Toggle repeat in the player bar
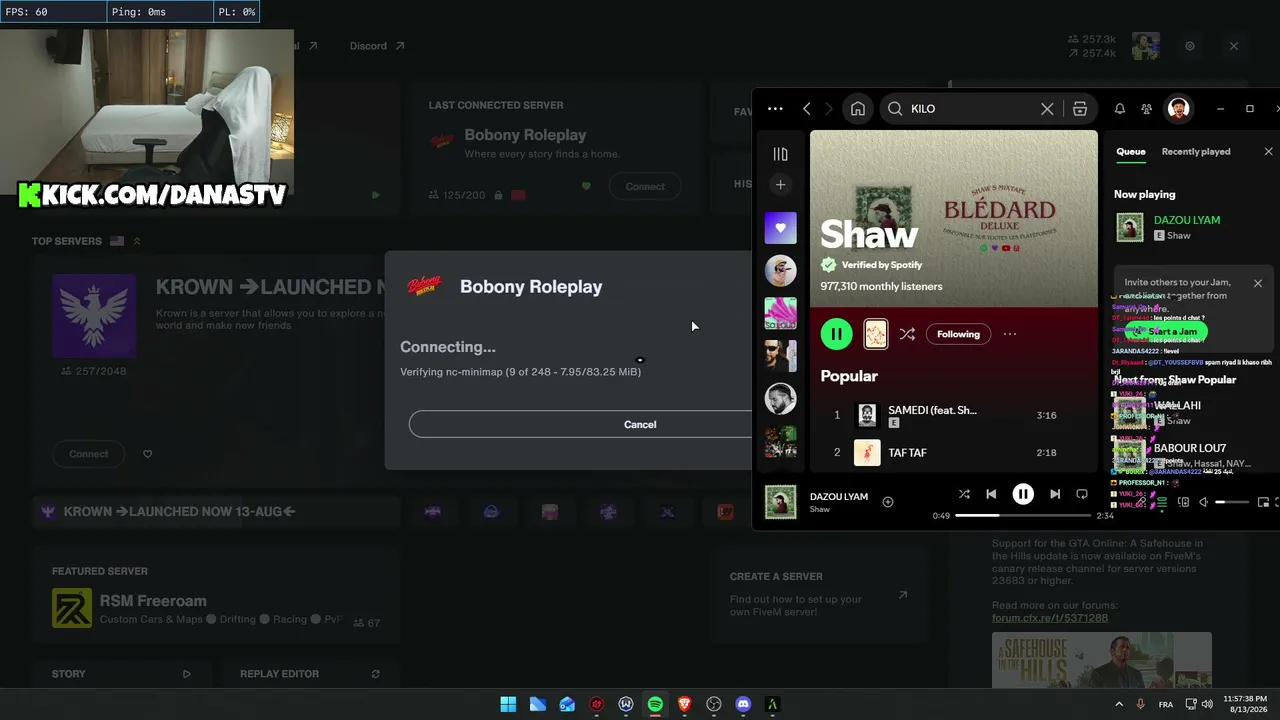The image size is (1280, 720). [x=1082, y=494]
